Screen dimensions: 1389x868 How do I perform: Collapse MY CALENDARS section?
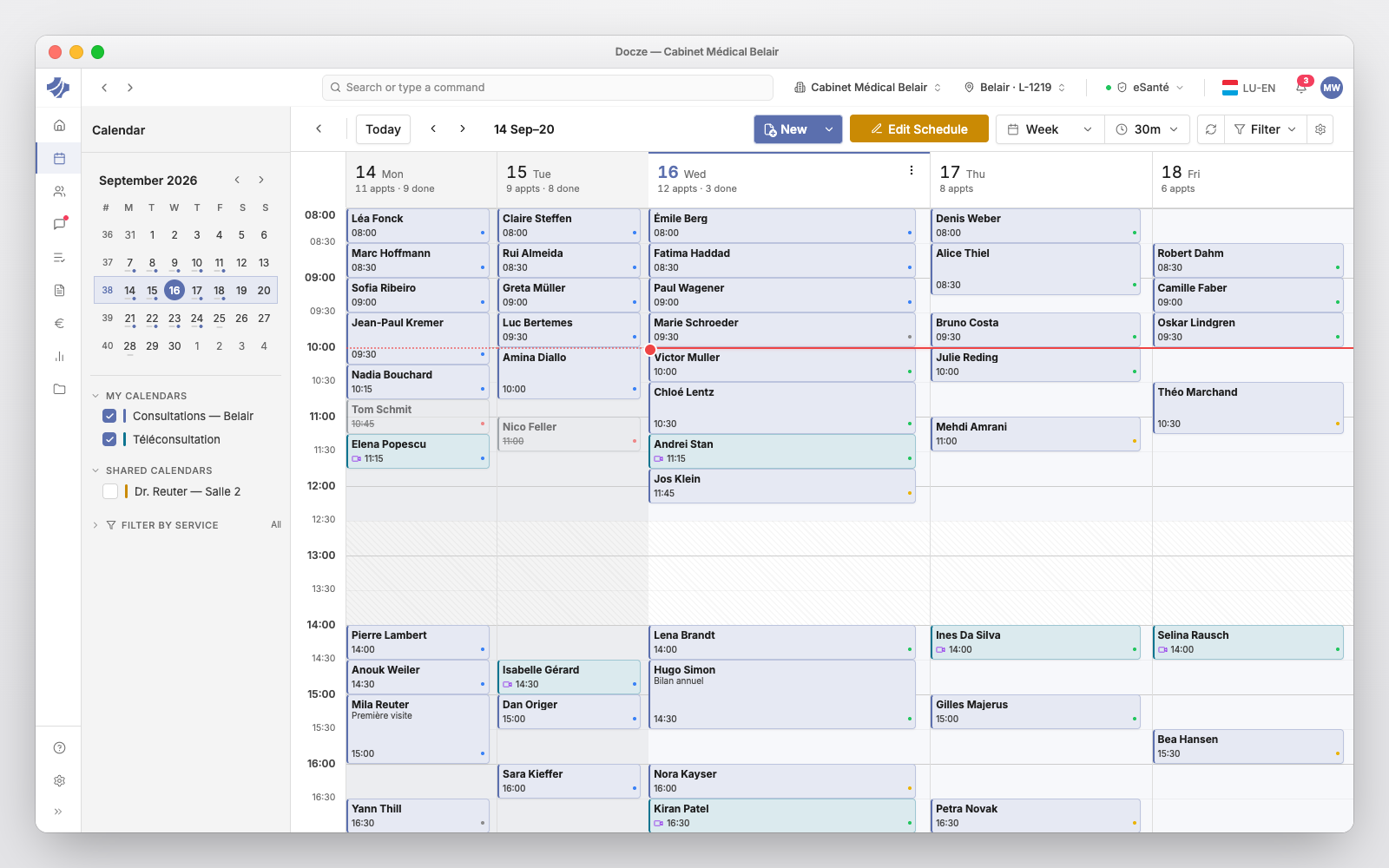(x=95, y=396)
